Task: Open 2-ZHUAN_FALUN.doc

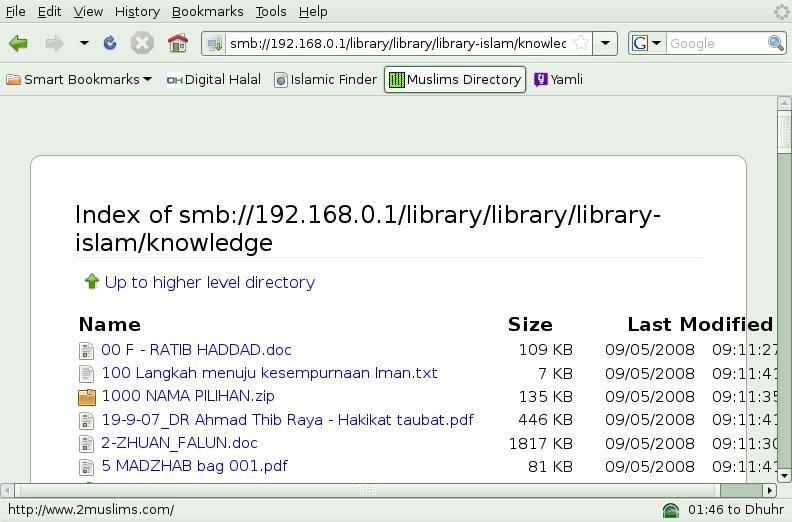Action: tap(179, 443)
